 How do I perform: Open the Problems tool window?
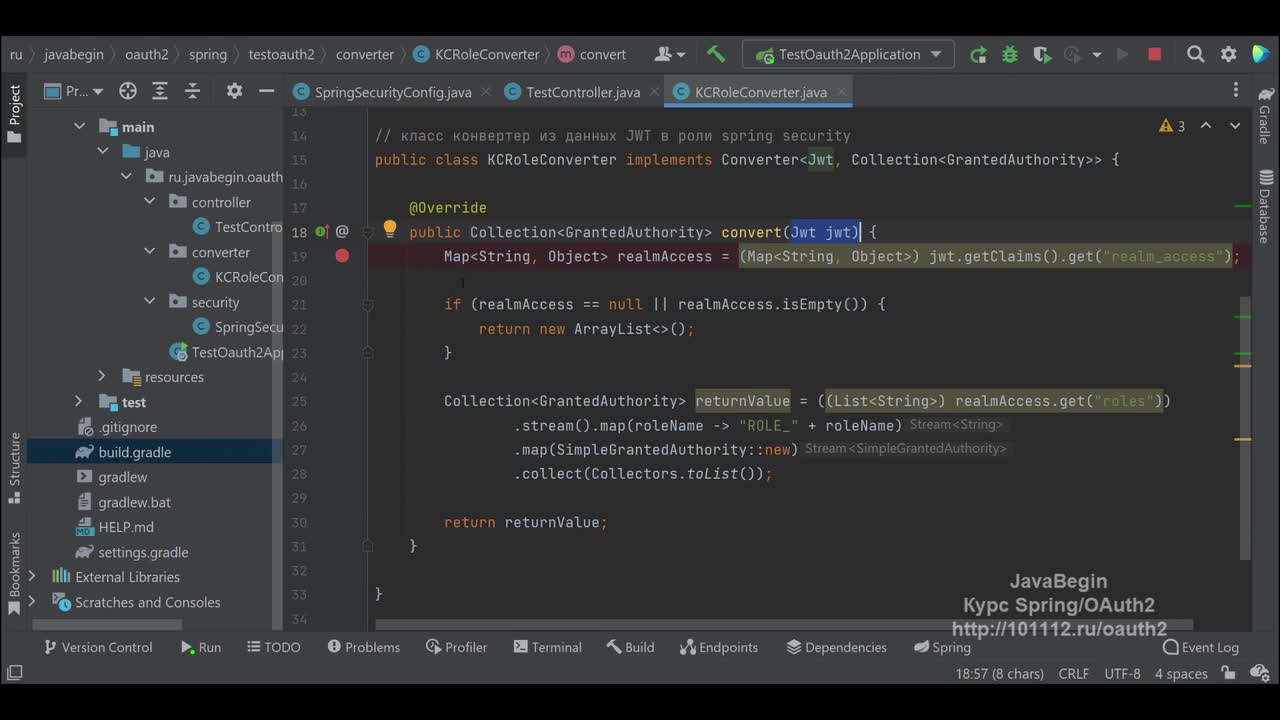pyautogui.click(x=363, y=647)
